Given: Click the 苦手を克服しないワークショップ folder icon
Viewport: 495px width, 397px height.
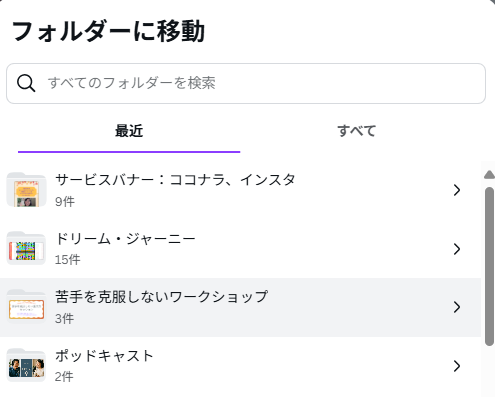Looking at the screenshot, I should [x=26, y=307].
